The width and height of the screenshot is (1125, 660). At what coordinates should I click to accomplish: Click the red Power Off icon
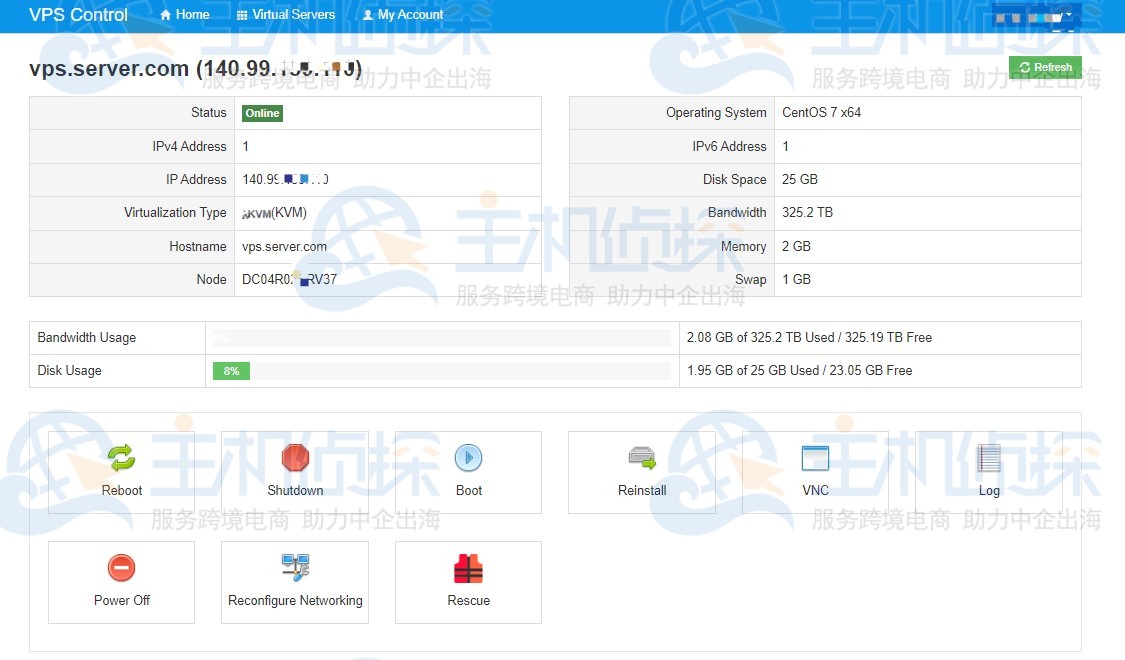pos(121,568)
